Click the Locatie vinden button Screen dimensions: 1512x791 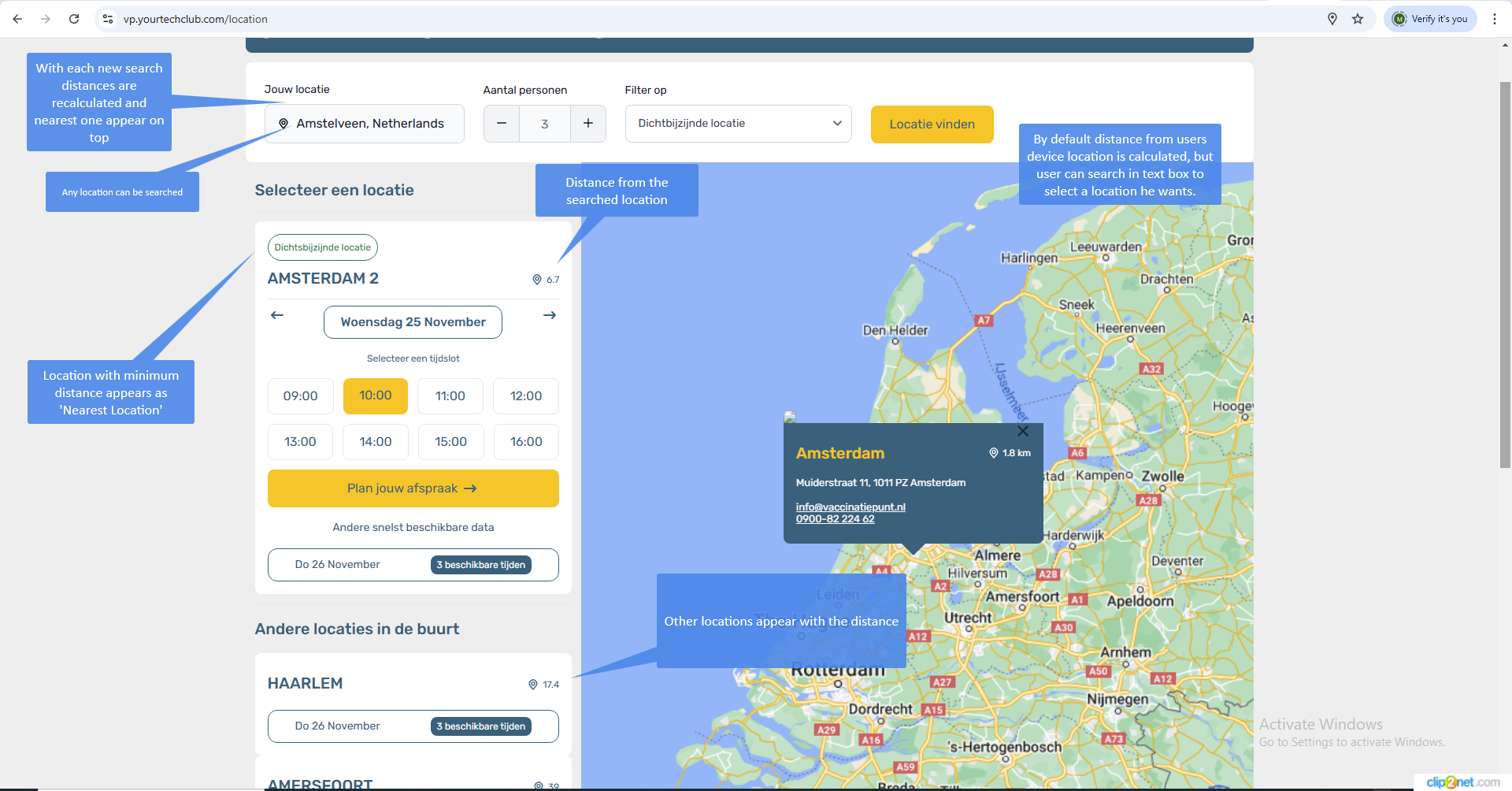932,124
